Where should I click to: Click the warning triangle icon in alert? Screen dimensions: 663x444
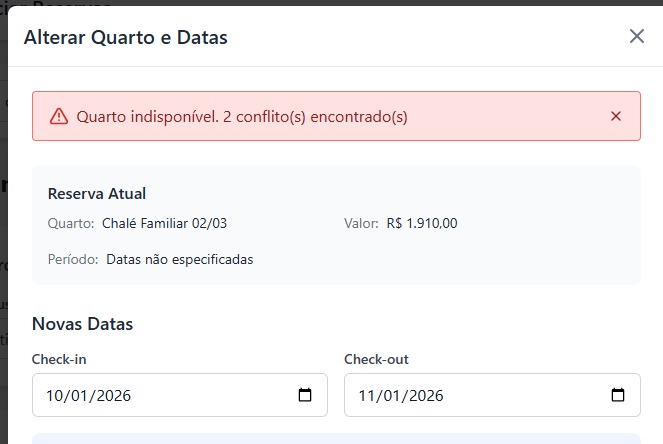pos(59,116)
